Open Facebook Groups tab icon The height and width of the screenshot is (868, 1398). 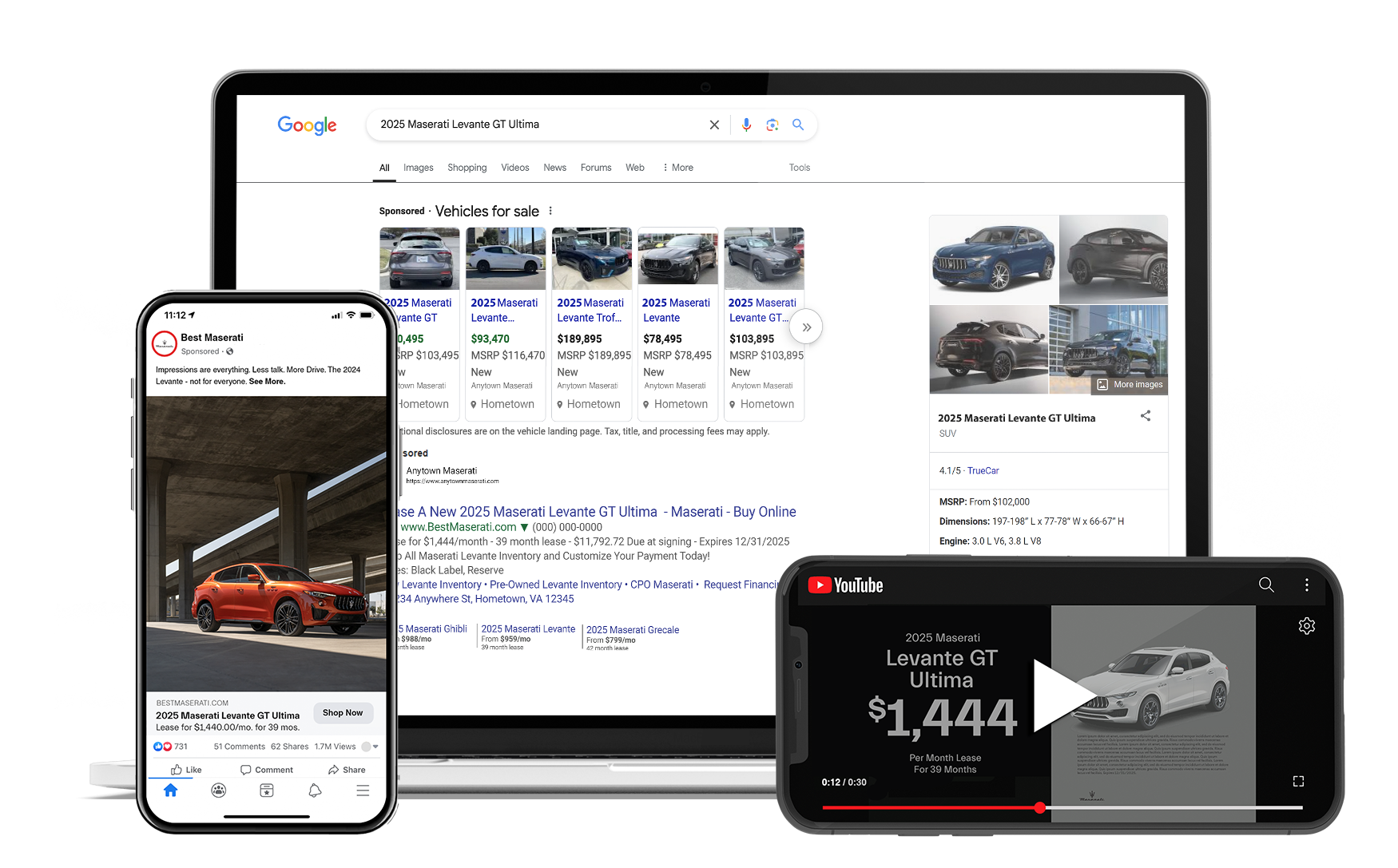click(x=219, y=791)
